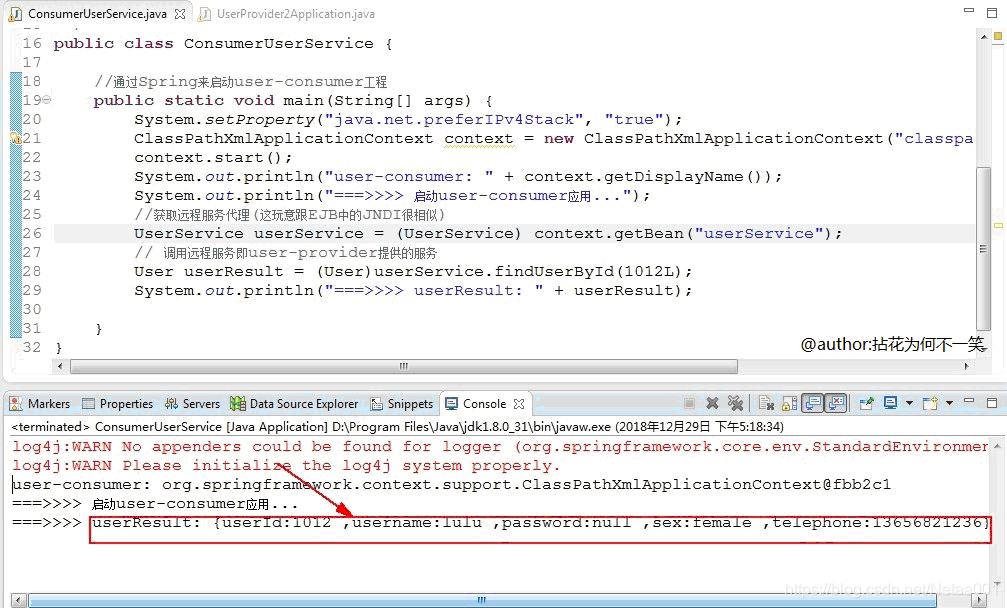Image resolution: width=1007 pixels, height=608 pixels.
Task: Click the Java file icon on UserProvider2Application.java tab
Action: (x=204, y=13)
